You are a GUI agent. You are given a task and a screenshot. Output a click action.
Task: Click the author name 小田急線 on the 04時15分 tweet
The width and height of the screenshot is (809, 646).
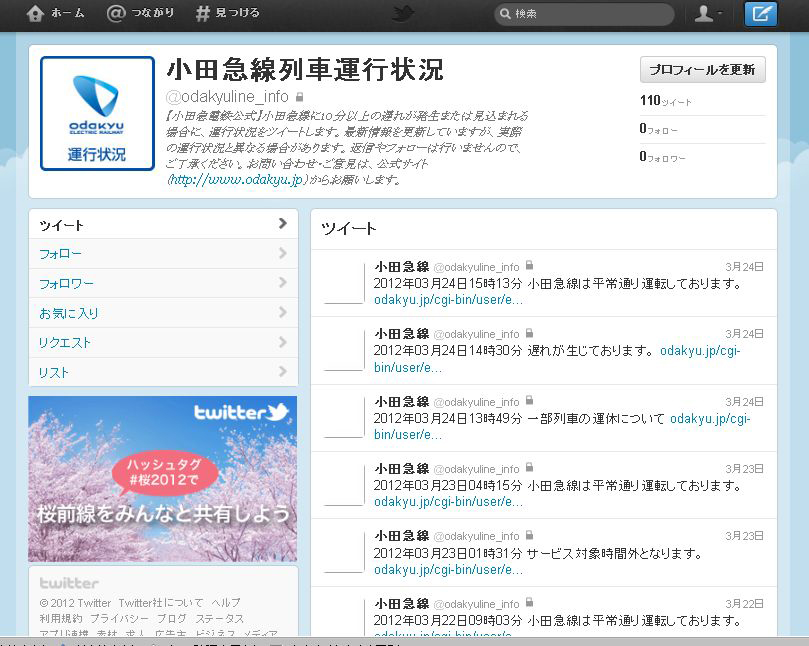[402, 469]
